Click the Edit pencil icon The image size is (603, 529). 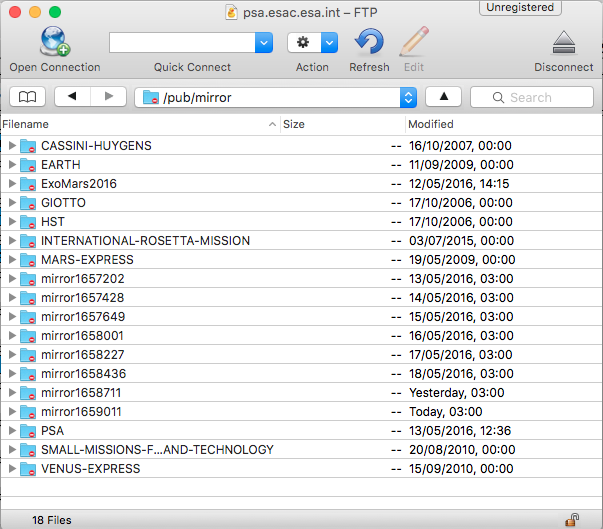pos(414,41)
